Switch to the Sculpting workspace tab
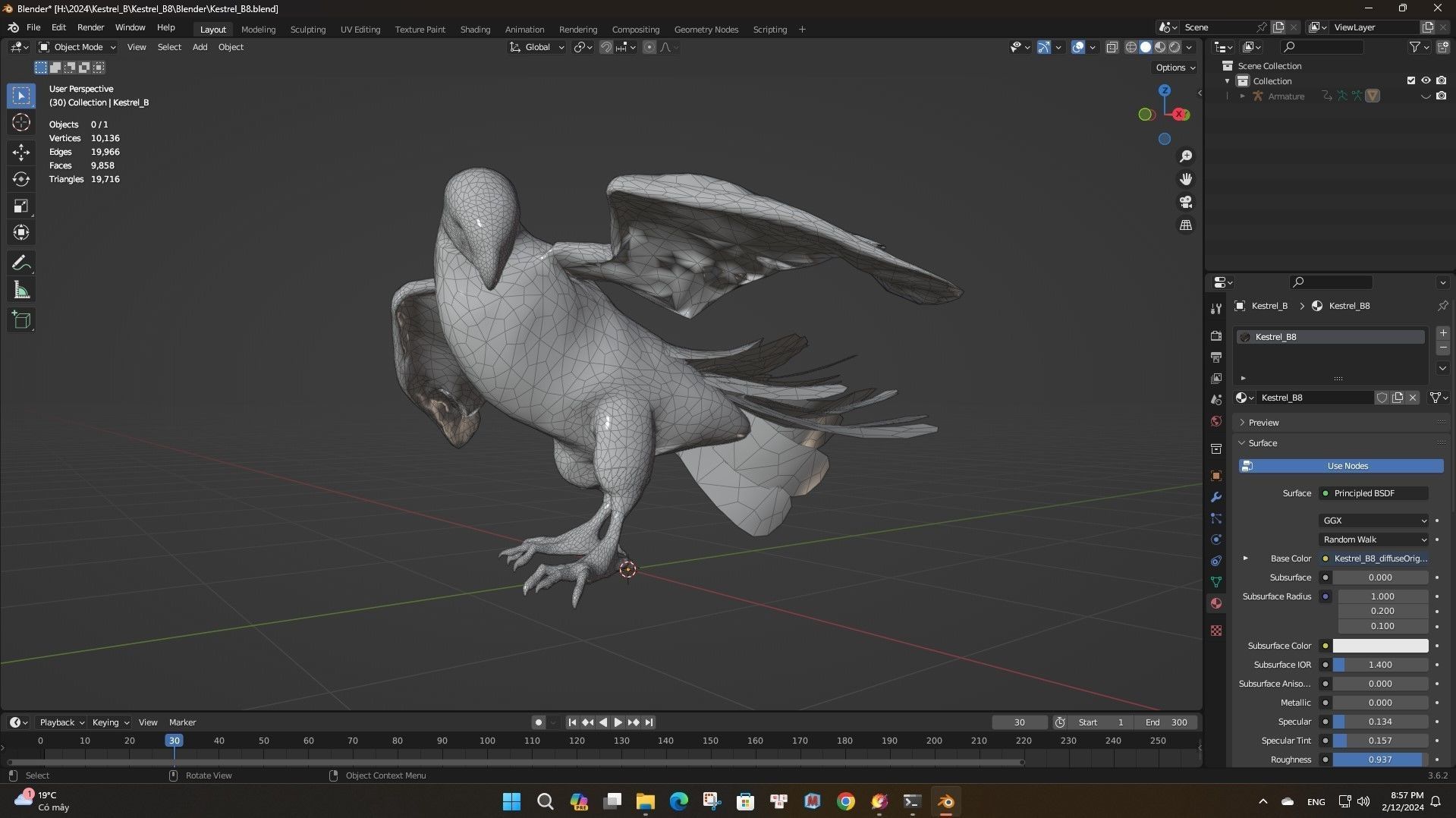The image size is (1456, 818). (x=307, y=30)
